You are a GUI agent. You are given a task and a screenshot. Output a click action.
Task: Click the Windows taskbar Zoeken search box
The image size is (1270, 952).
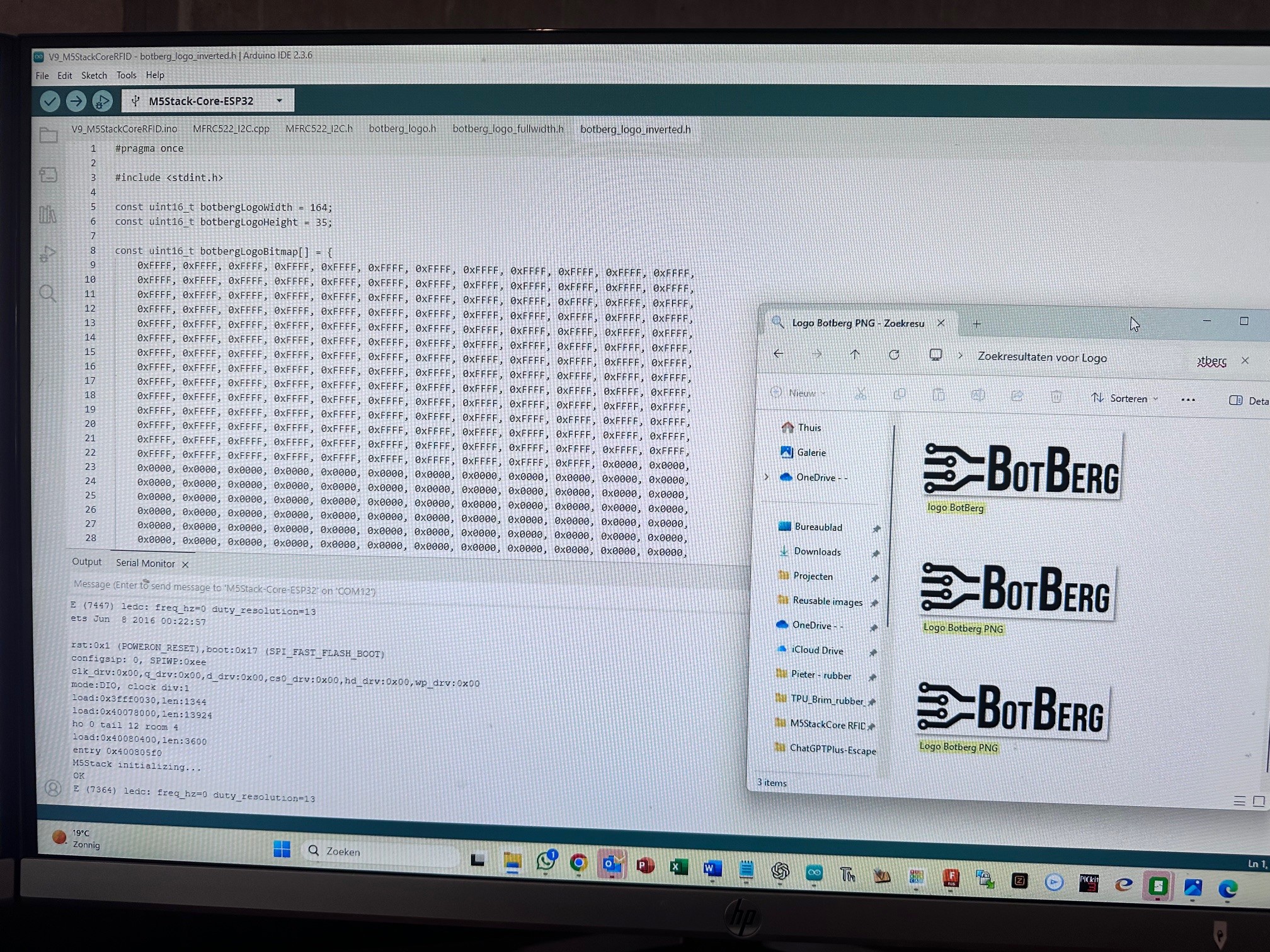coord(380,852)
